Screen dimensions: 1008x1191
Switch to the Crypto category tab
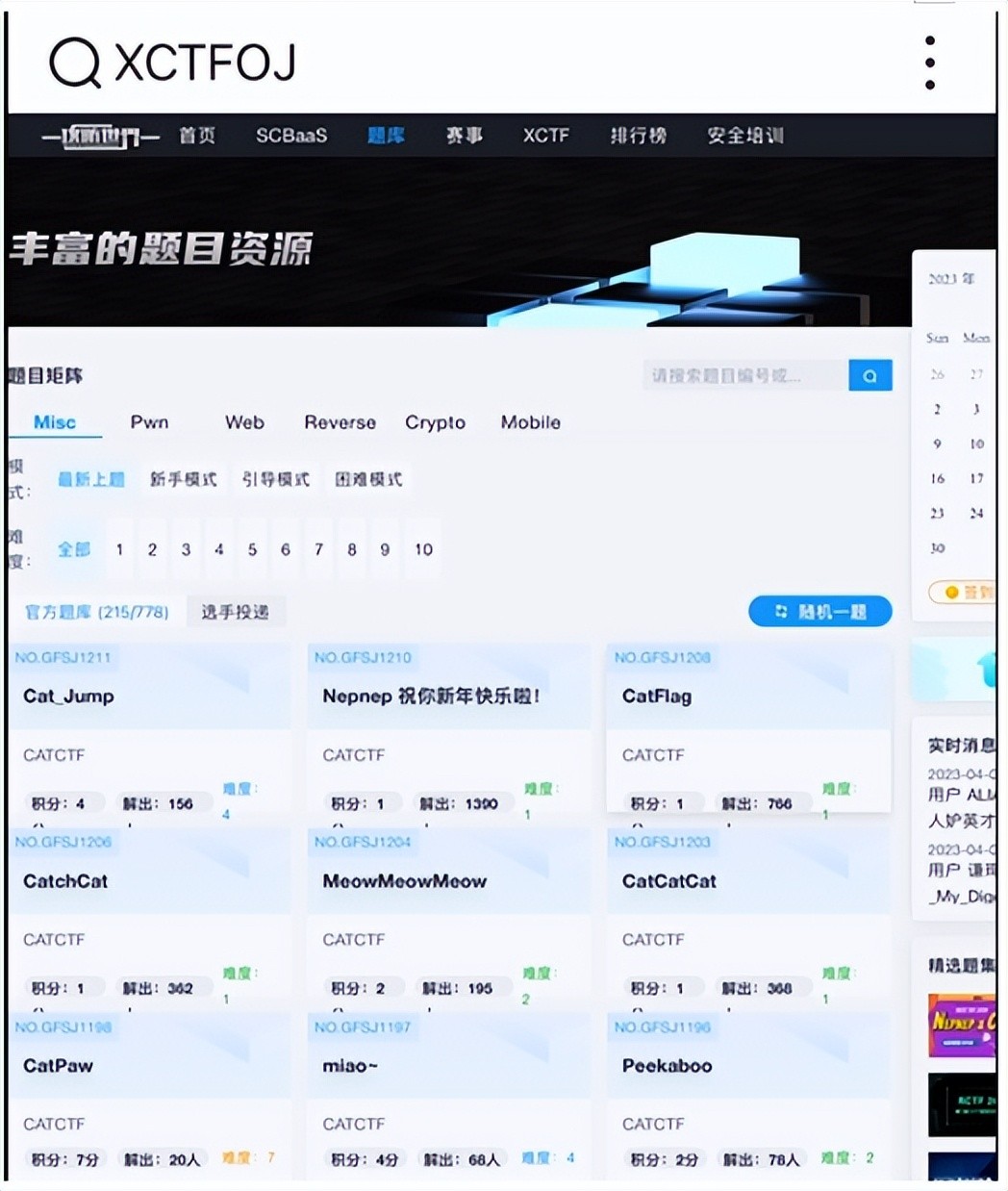tap(435, 422)
